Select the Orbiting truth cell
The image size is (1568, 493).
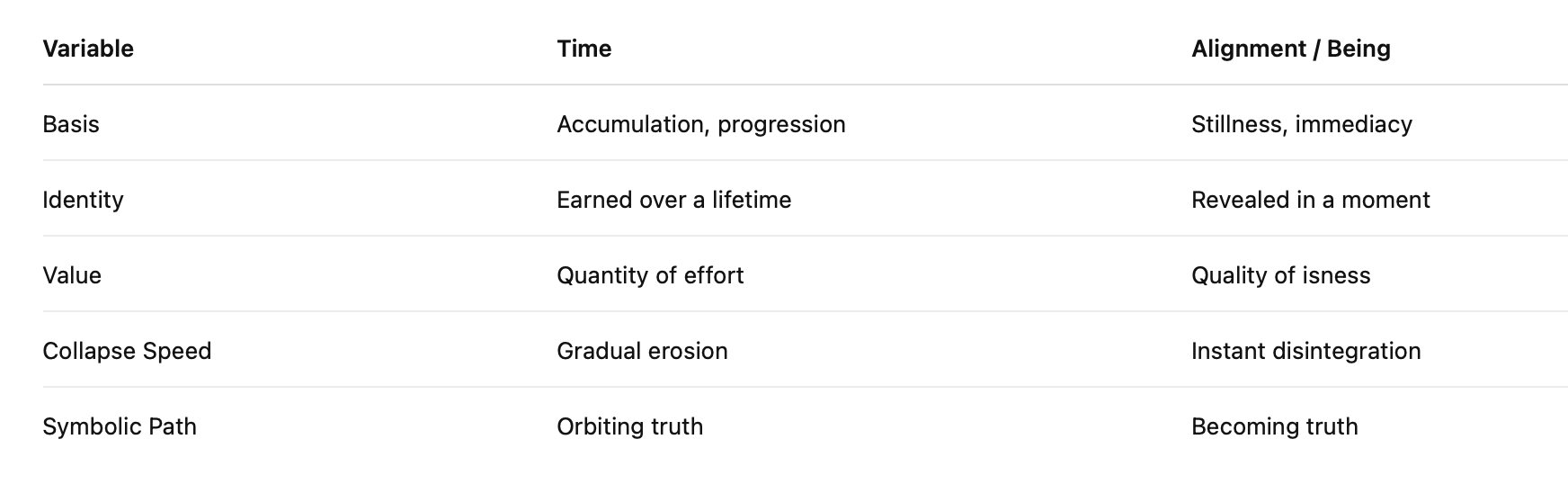click(629, 426)
